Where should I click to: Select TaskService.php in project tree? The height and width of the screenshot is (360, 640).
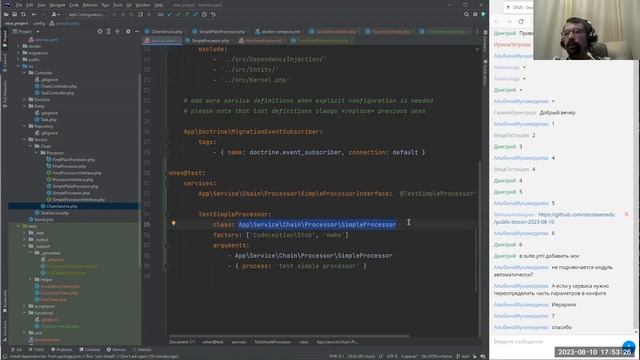click(x=51, y=213)
